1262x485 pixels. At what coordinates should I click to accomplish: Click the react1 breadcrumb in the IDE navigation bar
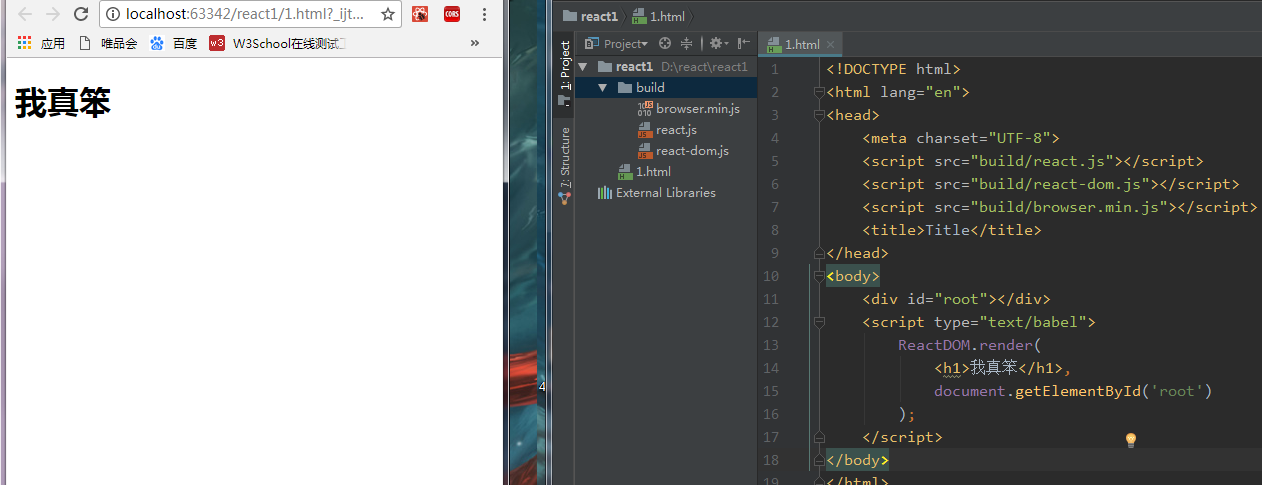[x=591, y=16]
